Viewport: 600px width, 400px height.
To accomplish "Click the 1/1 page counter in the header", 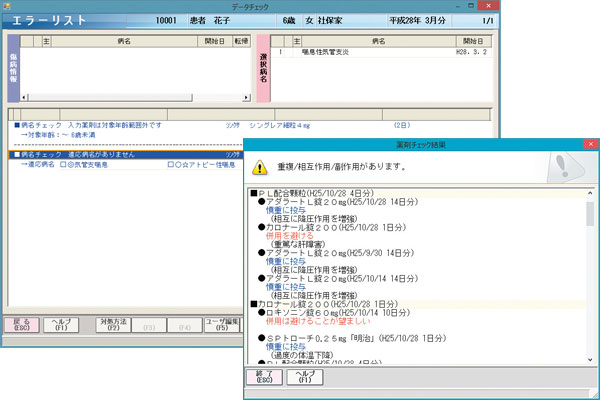I will click(x=488, y=20).
